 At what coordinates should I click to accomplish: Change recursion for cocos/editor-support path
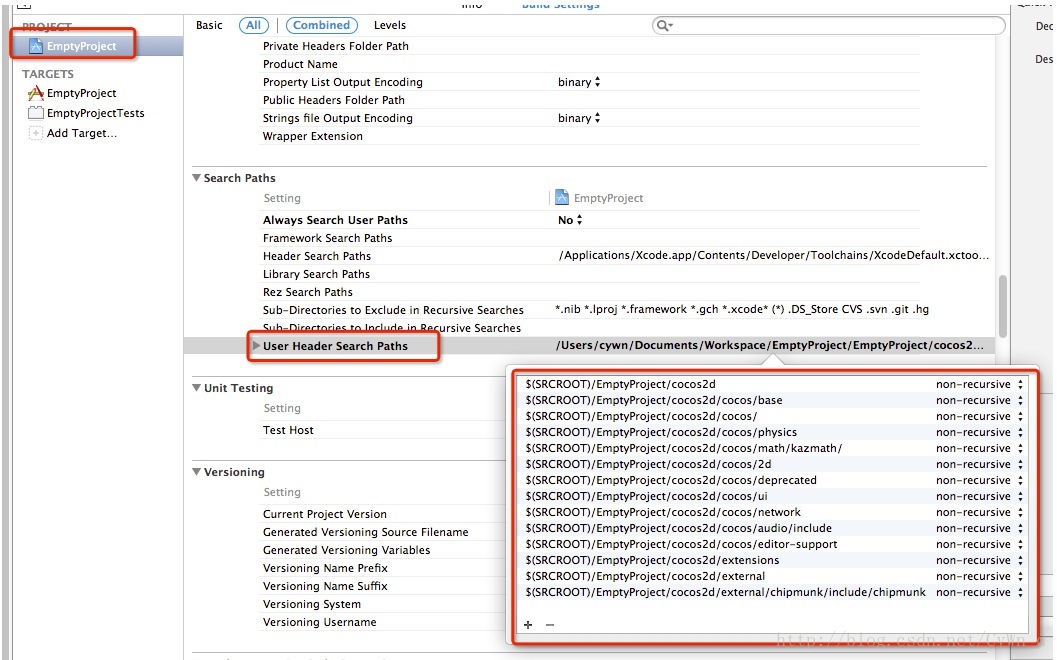coord(979,545)
